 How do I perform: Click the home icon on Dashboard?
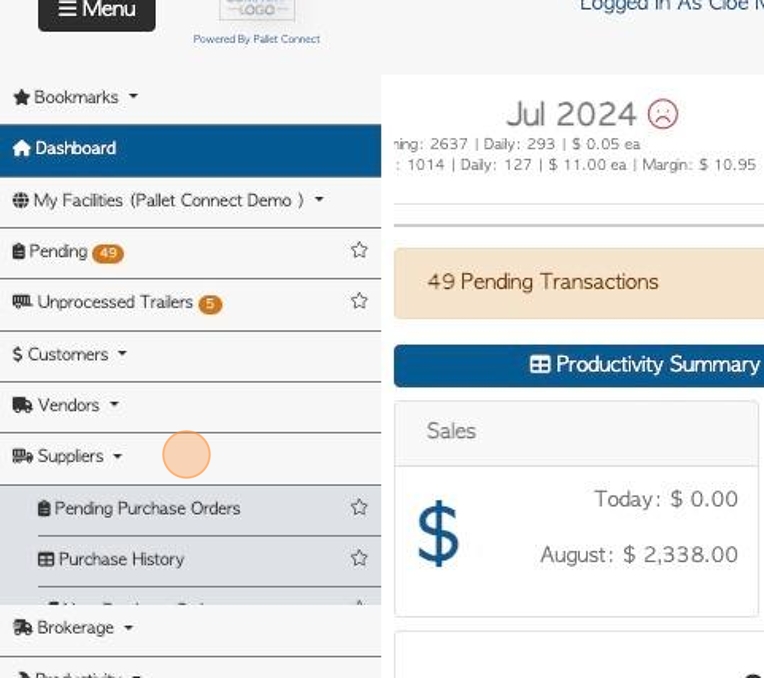pos(21,148)
